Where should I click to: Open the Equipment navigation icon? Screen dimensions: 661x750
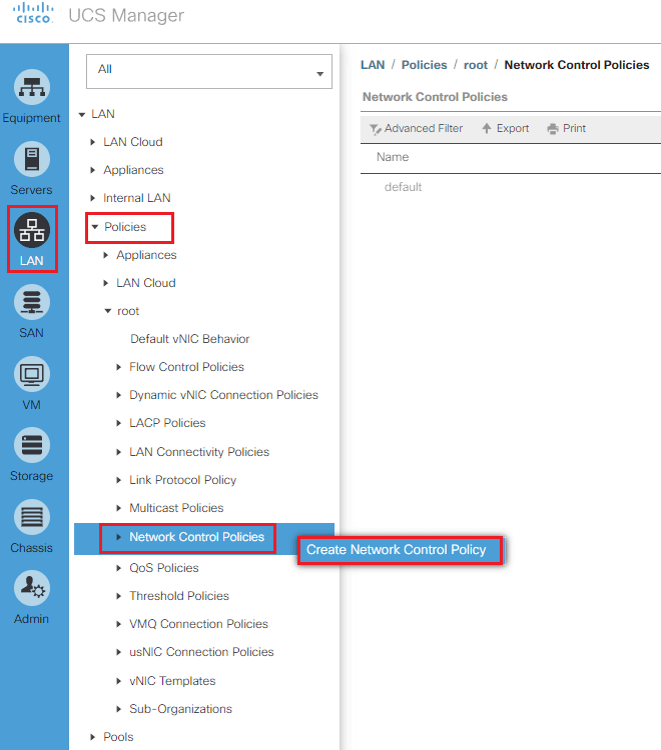tap(32, 88)
